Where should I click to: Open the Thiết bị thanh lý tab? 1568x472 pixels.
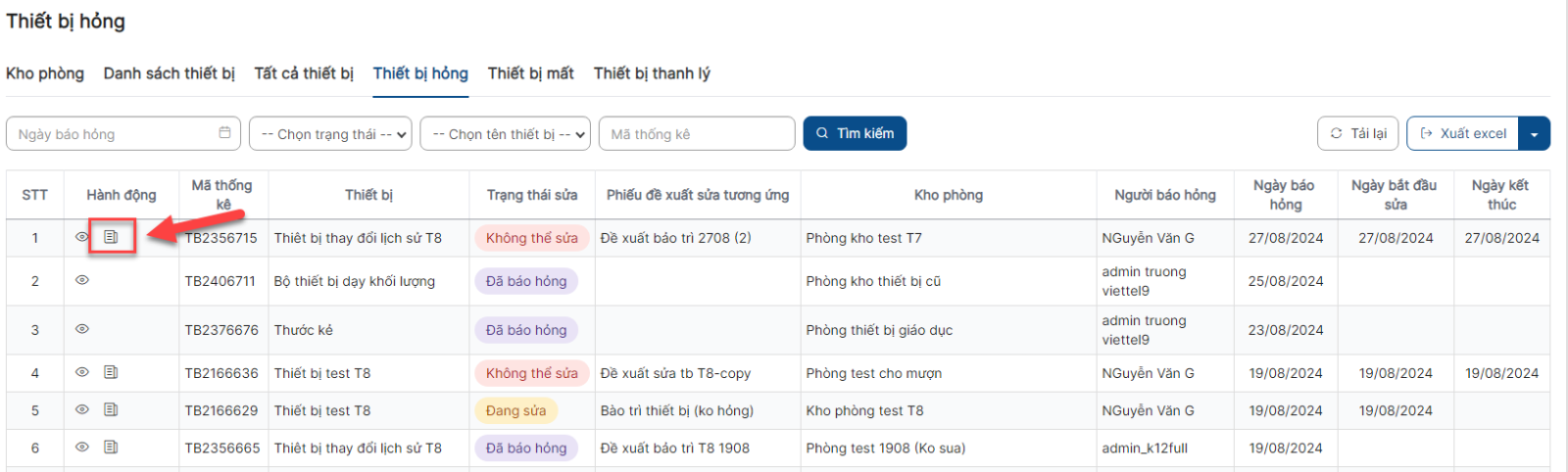click(652, 73)
